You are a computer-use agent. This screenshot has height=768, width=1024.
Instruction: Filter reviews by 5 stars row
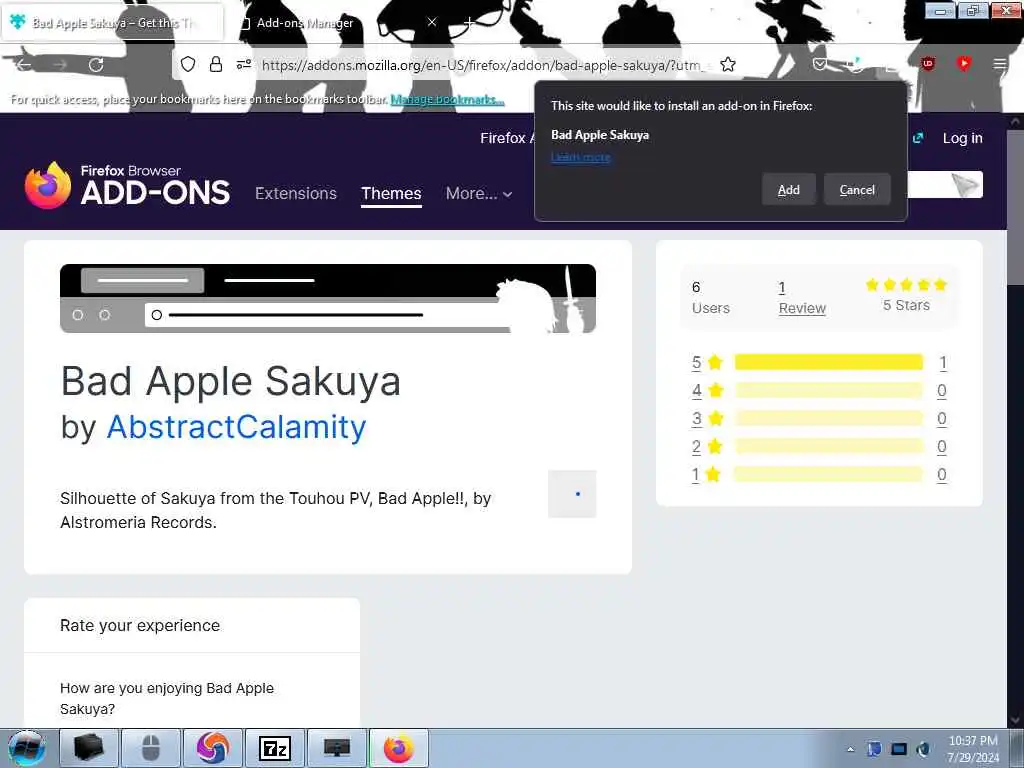819,362
